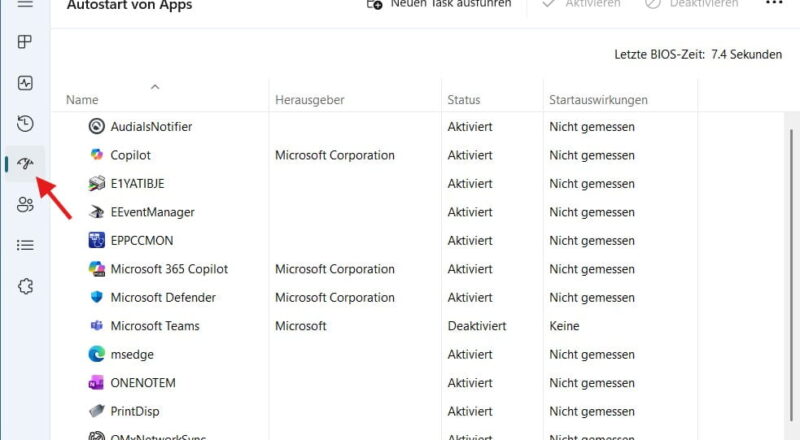This screenshot has height=440, width=800.
Task: Click the Microsoft Defender shield icon
Action: tap(96, 297)
